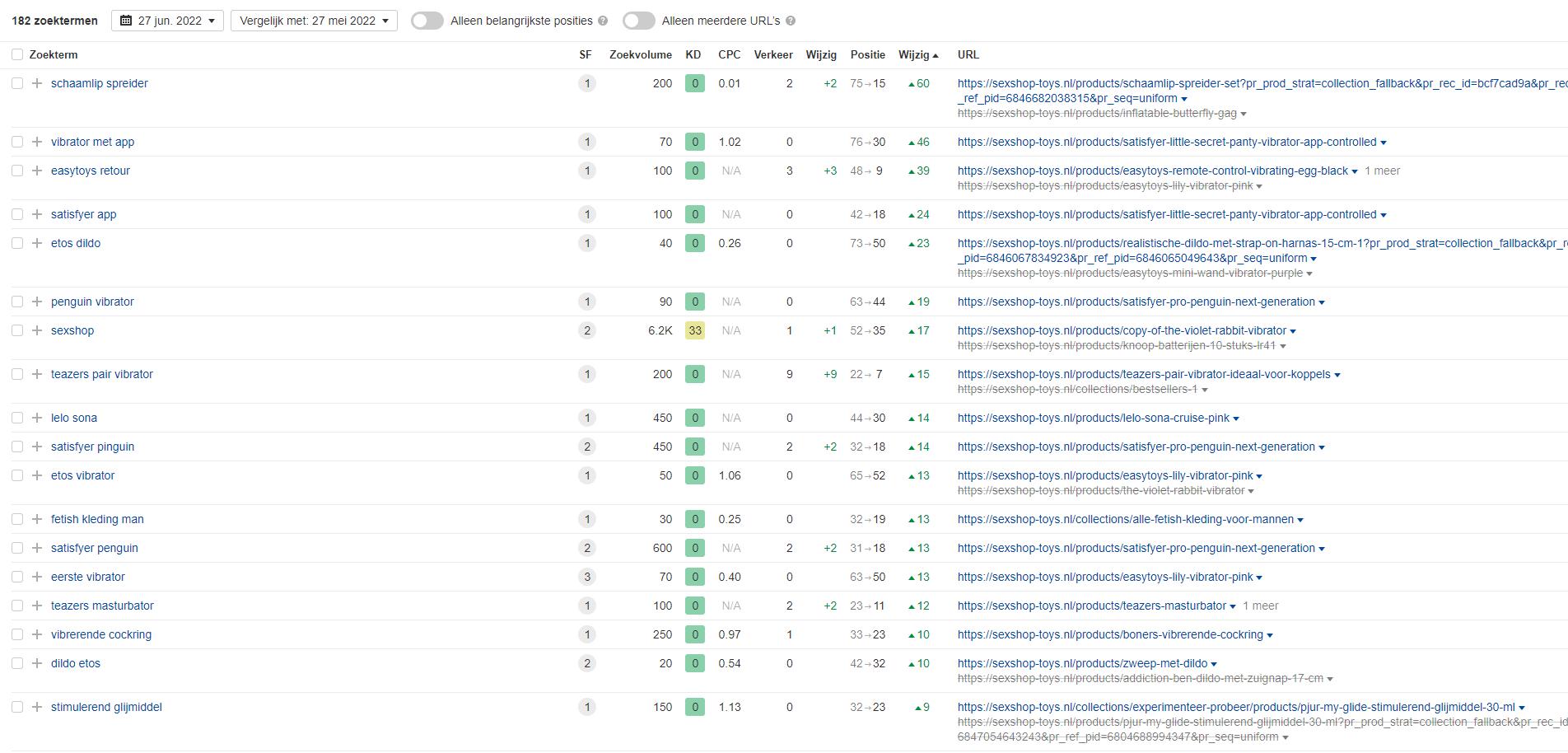Image resolution: width=1568 pixels, height=753 pixels.
Task: Expand plus icon for sexshop keyword
Action: [37, 330]
